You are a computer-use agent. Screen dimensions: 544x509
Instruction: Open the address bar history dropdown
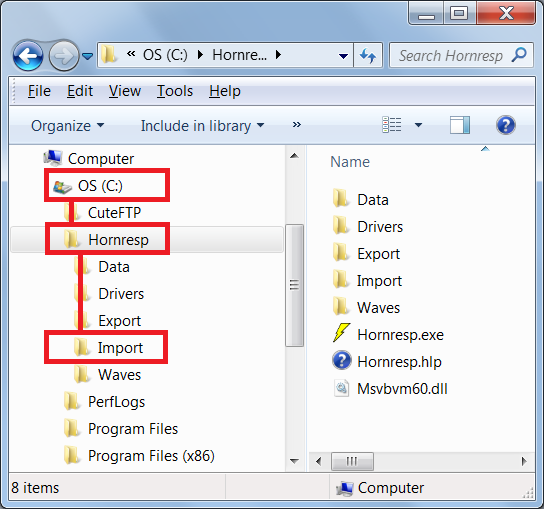tap(343, 56)
